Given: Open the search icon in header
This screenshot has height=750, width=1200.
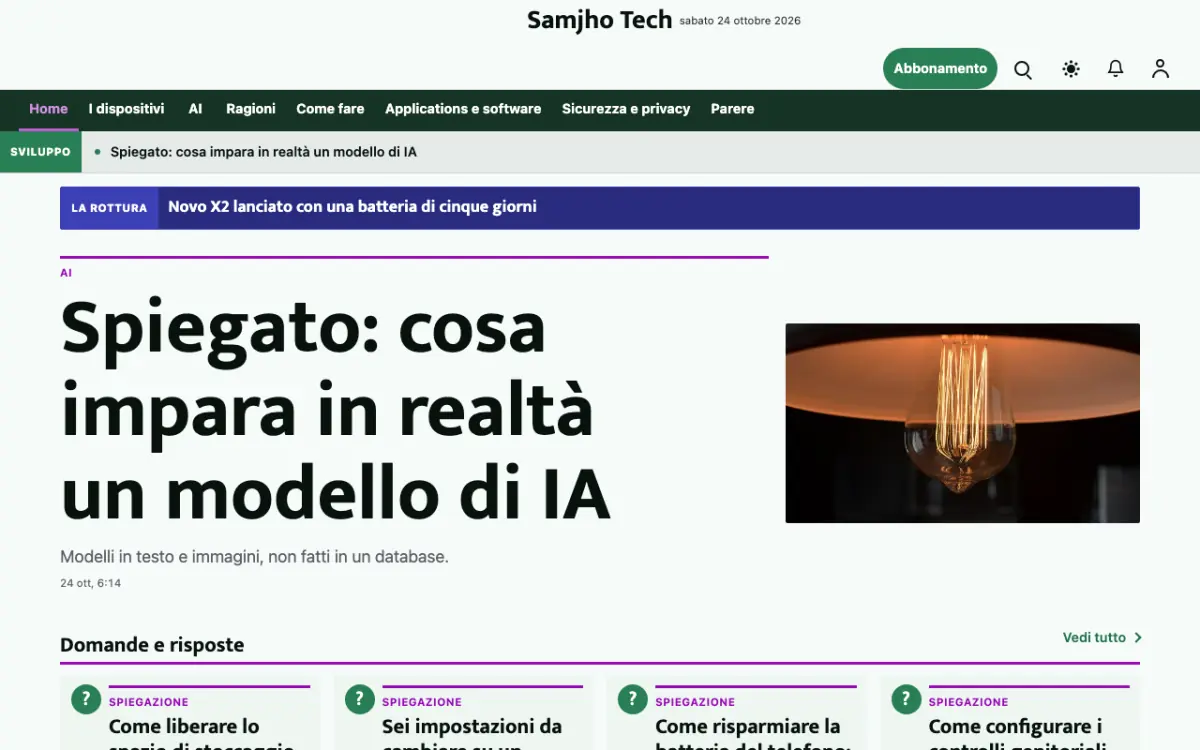Looking at the screenshot, I should (1023, 69).
